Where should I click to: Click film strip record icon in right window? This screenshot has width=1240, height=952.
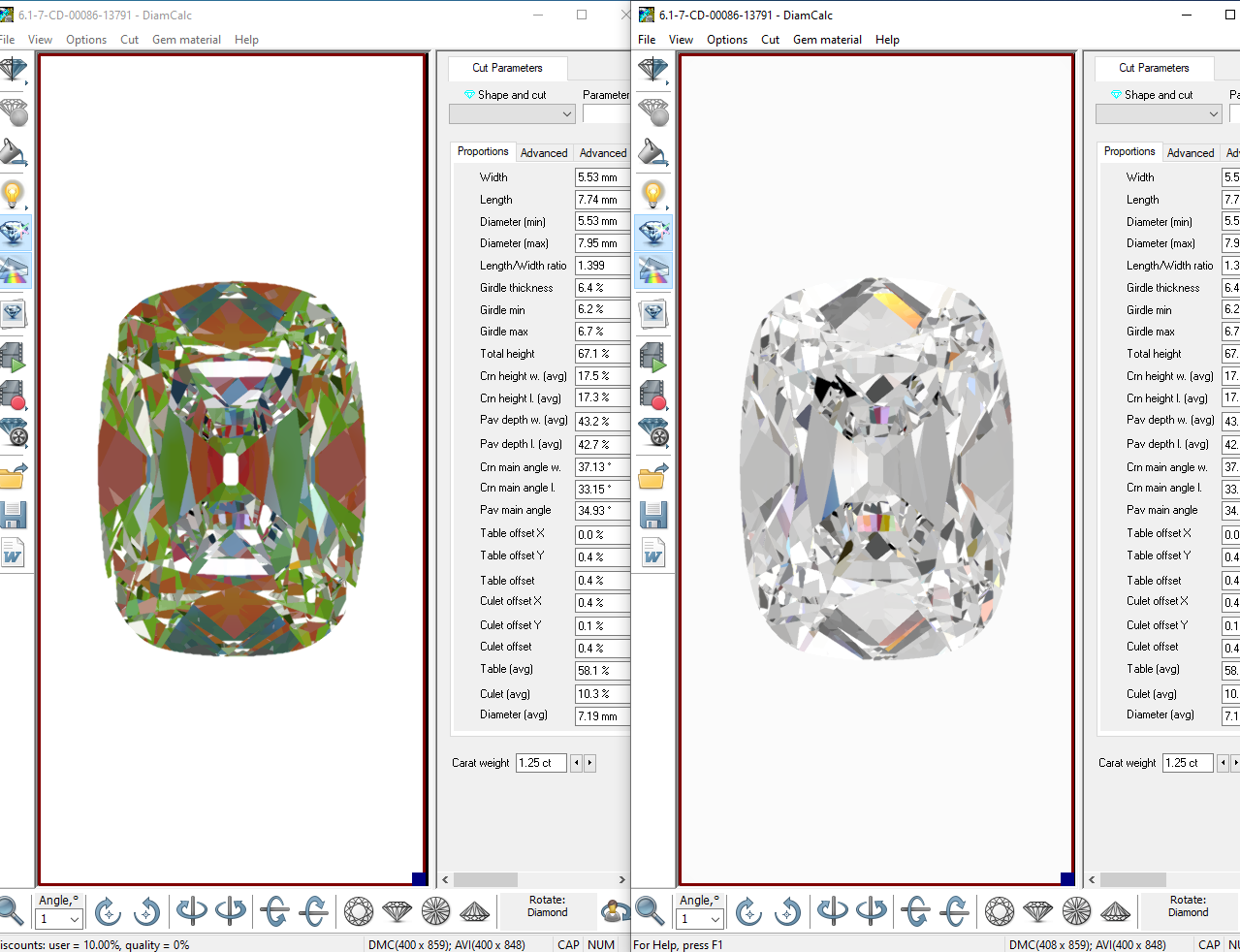point(653,395)
